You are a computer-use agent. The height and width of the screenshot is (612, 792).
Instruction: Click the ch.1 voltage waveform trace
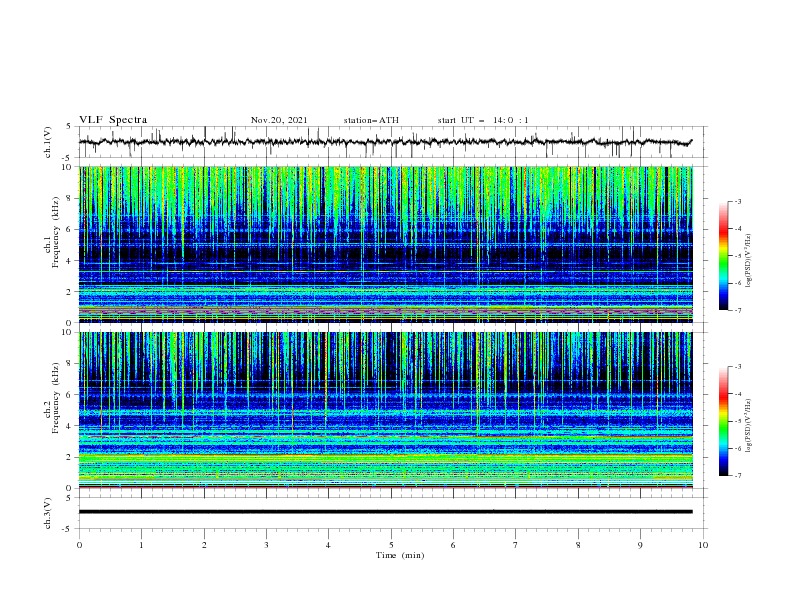385,142
